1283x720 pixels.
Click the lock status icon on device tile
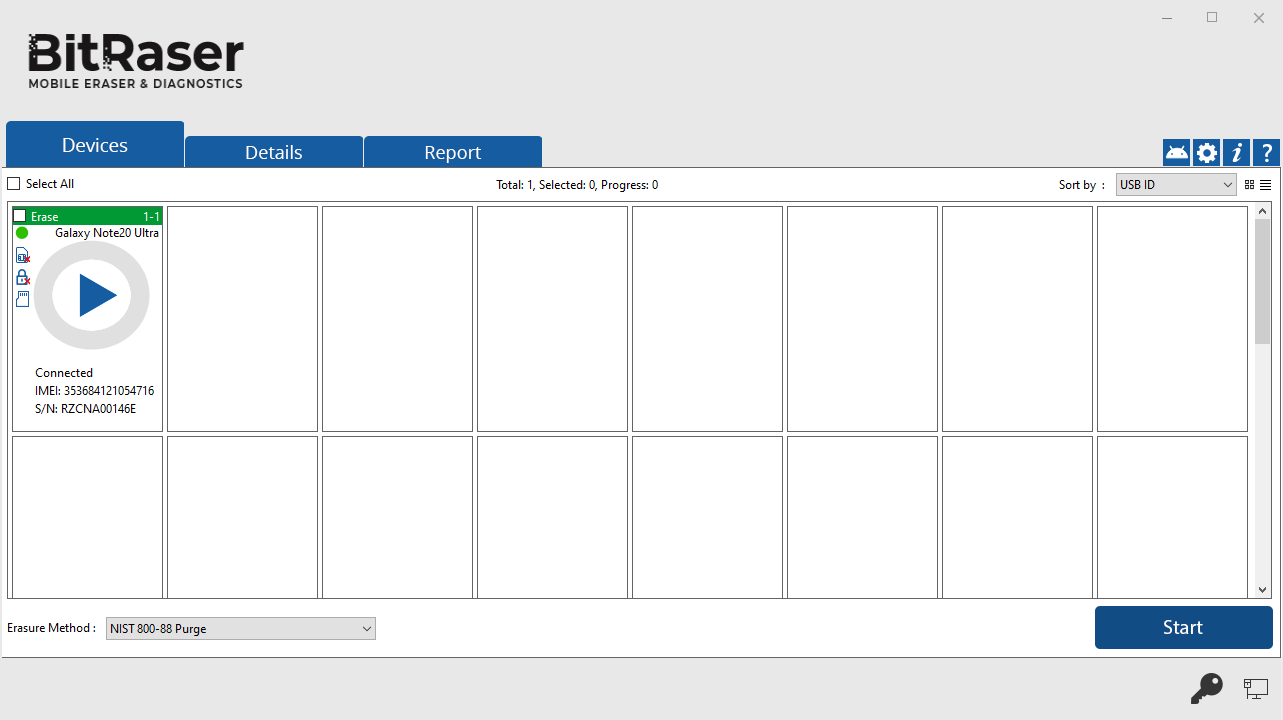pyautogui.click(x=22, y=277)
